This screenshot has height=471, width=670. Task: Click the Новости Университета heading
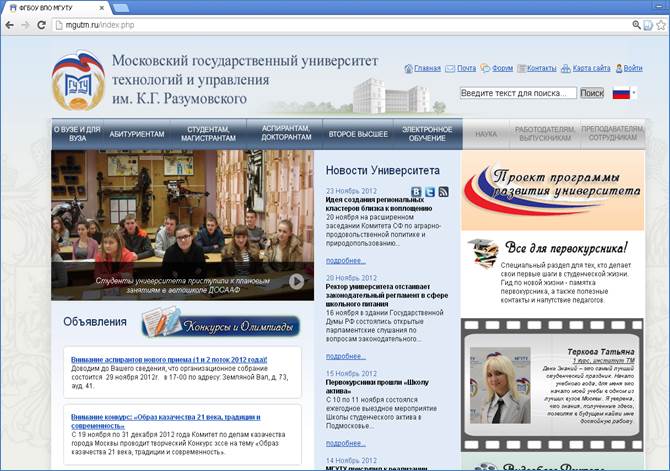coord(382,171)
